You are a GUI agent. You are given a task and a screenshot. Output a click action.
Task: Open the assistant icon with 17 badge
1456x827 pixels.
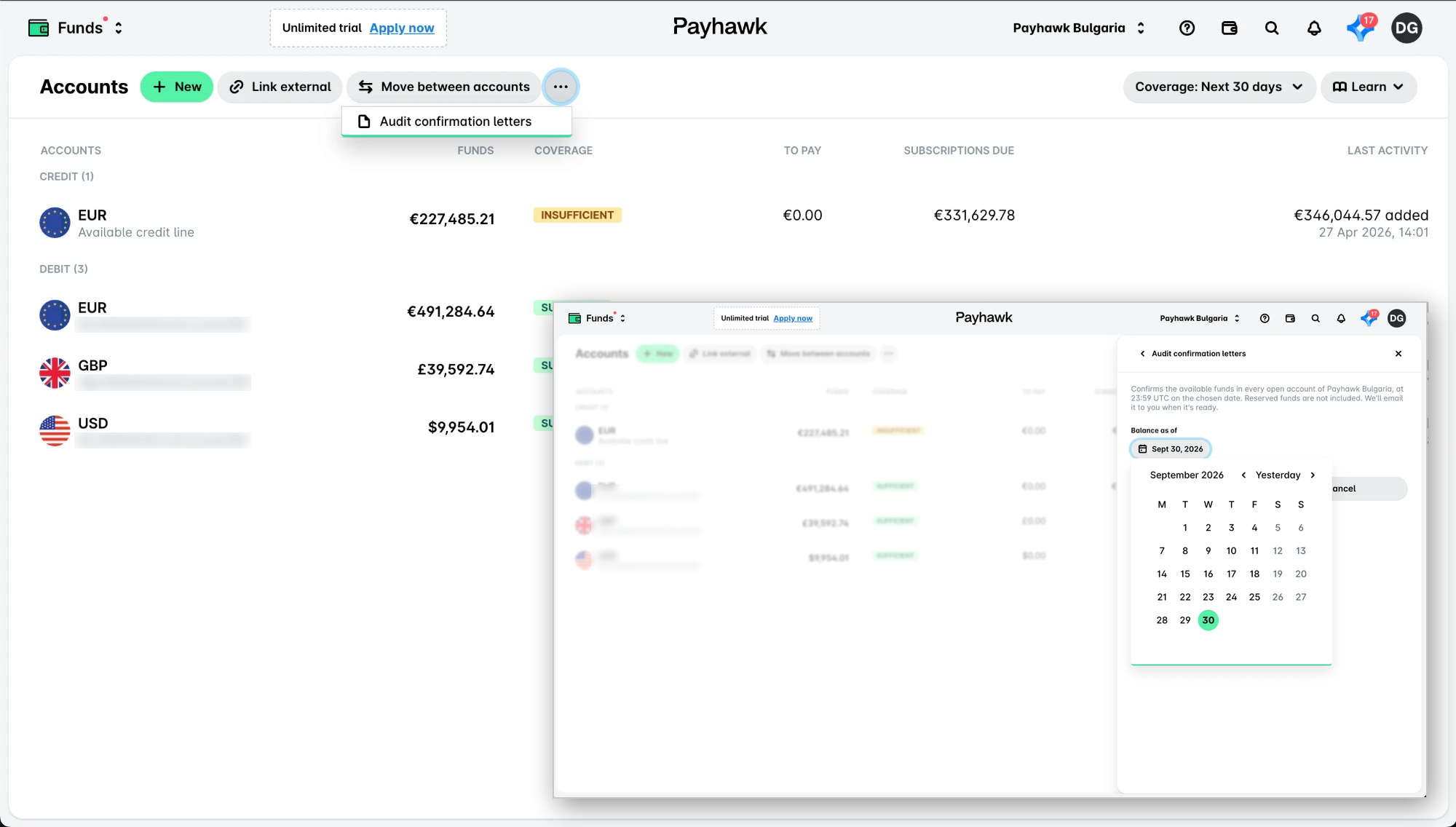pyautogui.click(x=1360, y=28)
